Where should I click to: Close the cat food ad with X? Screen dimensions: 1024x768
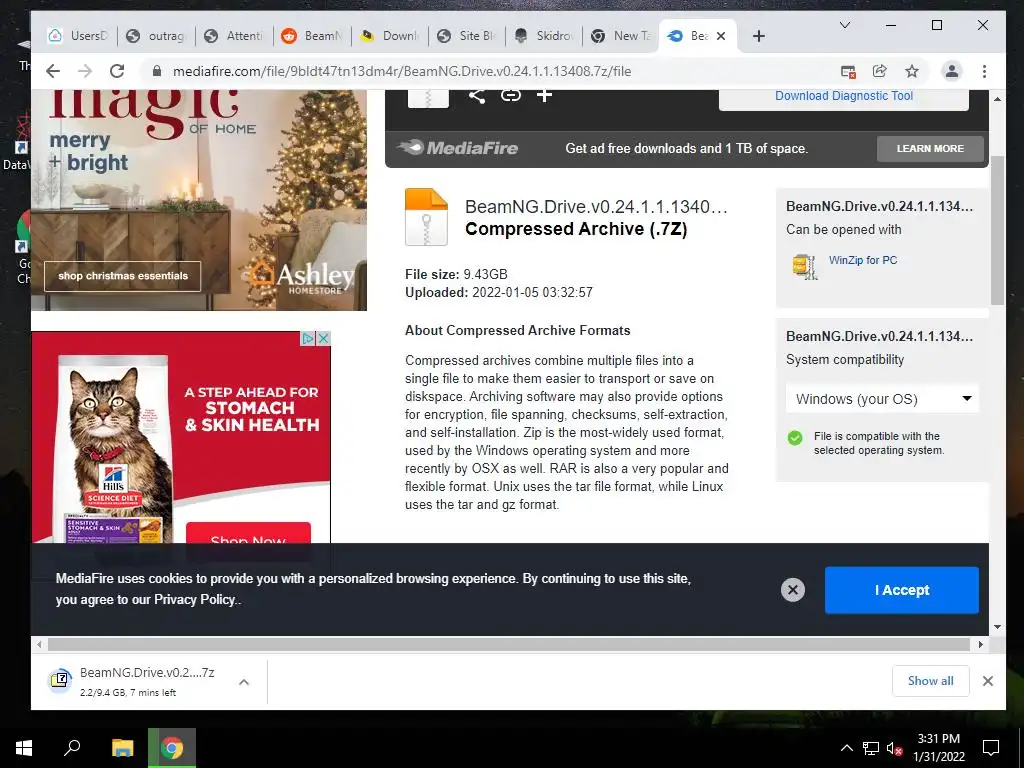pyautogui.click(x=323, y=338)
